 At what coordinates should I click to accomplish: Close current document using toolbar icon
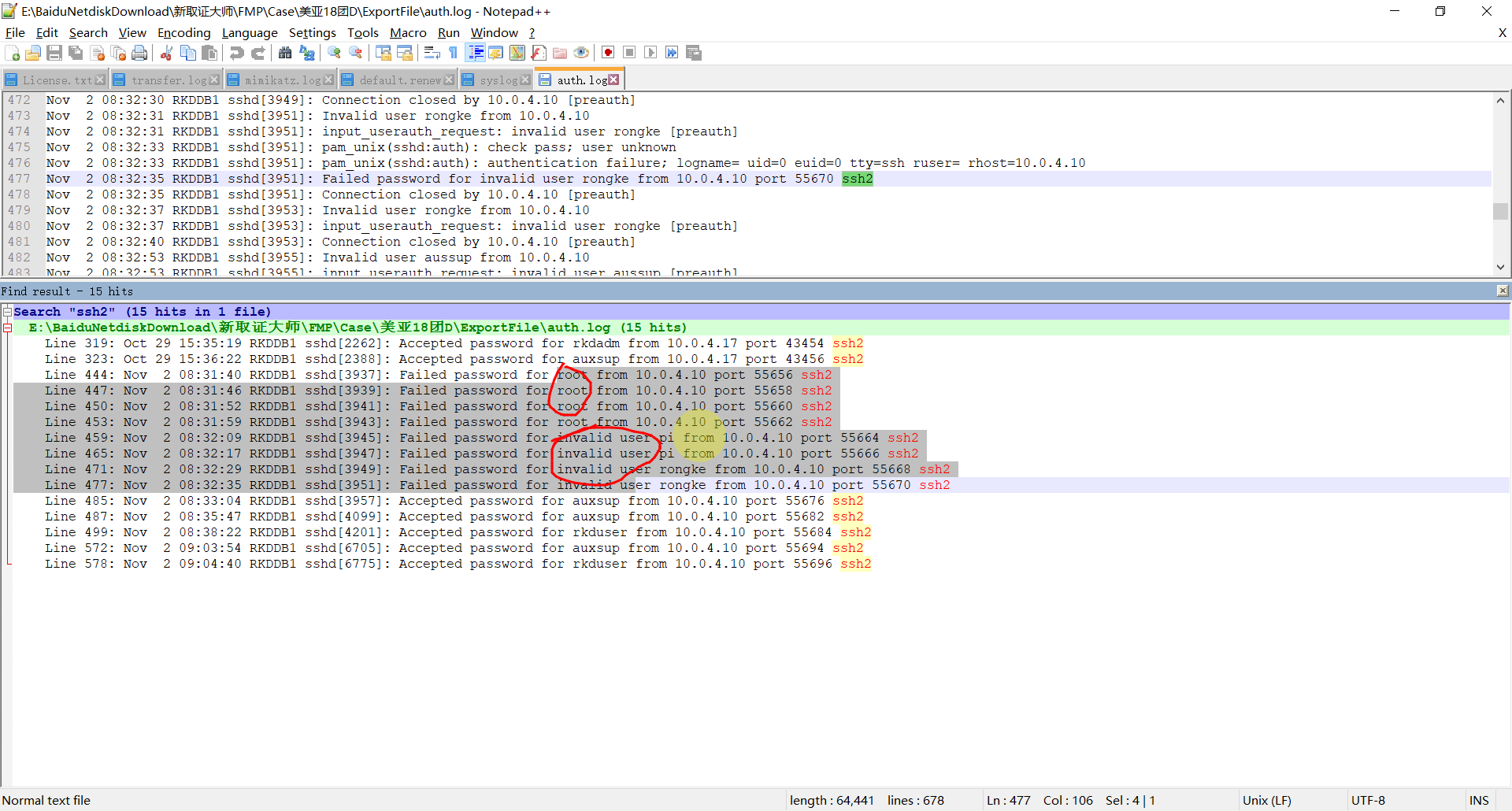click(98, 53)
